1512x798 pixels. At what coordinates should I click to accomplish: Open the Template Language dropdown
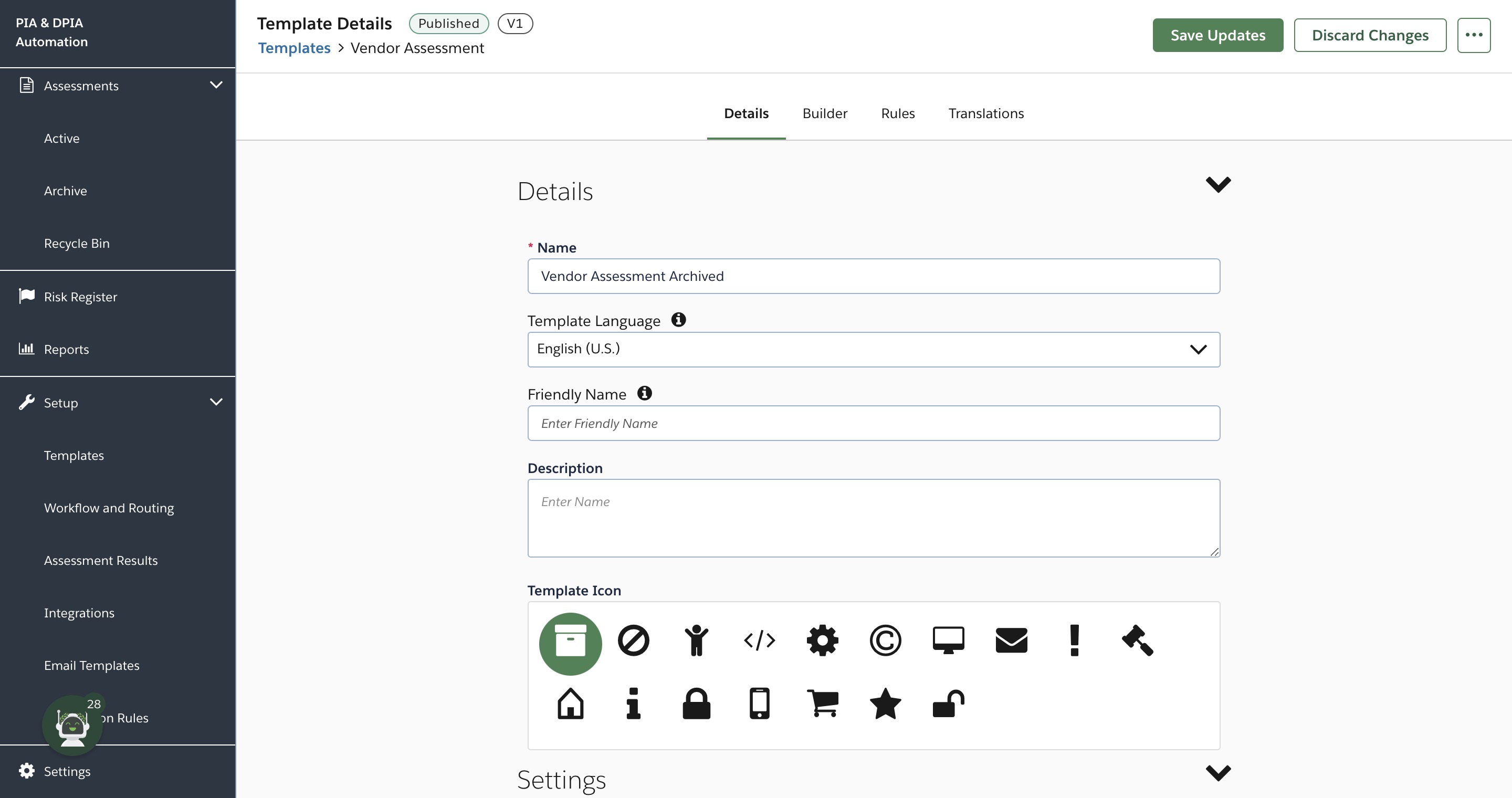tap(874, 350)
